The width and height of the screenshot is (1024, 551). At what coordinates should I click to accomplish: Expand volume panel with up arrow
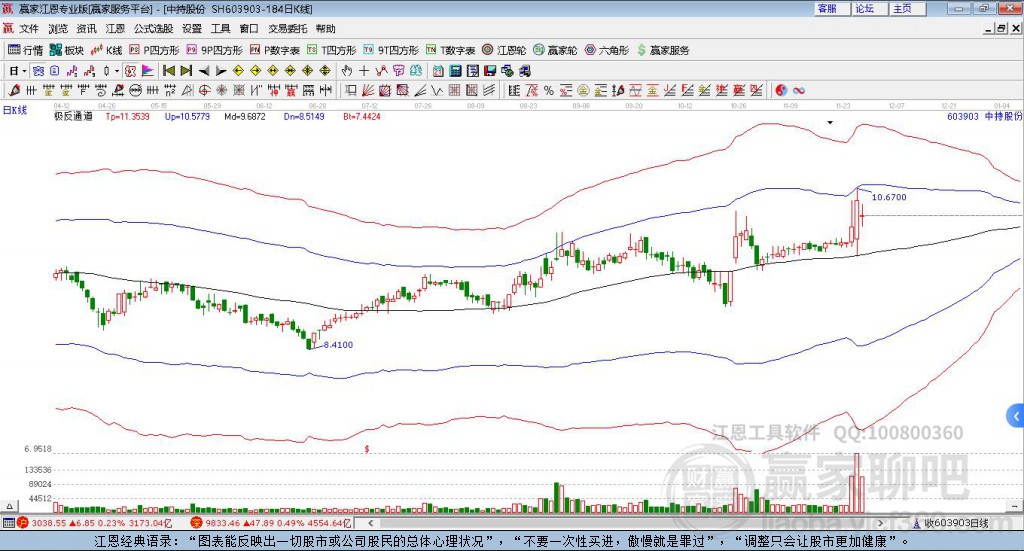coord(10,506)
